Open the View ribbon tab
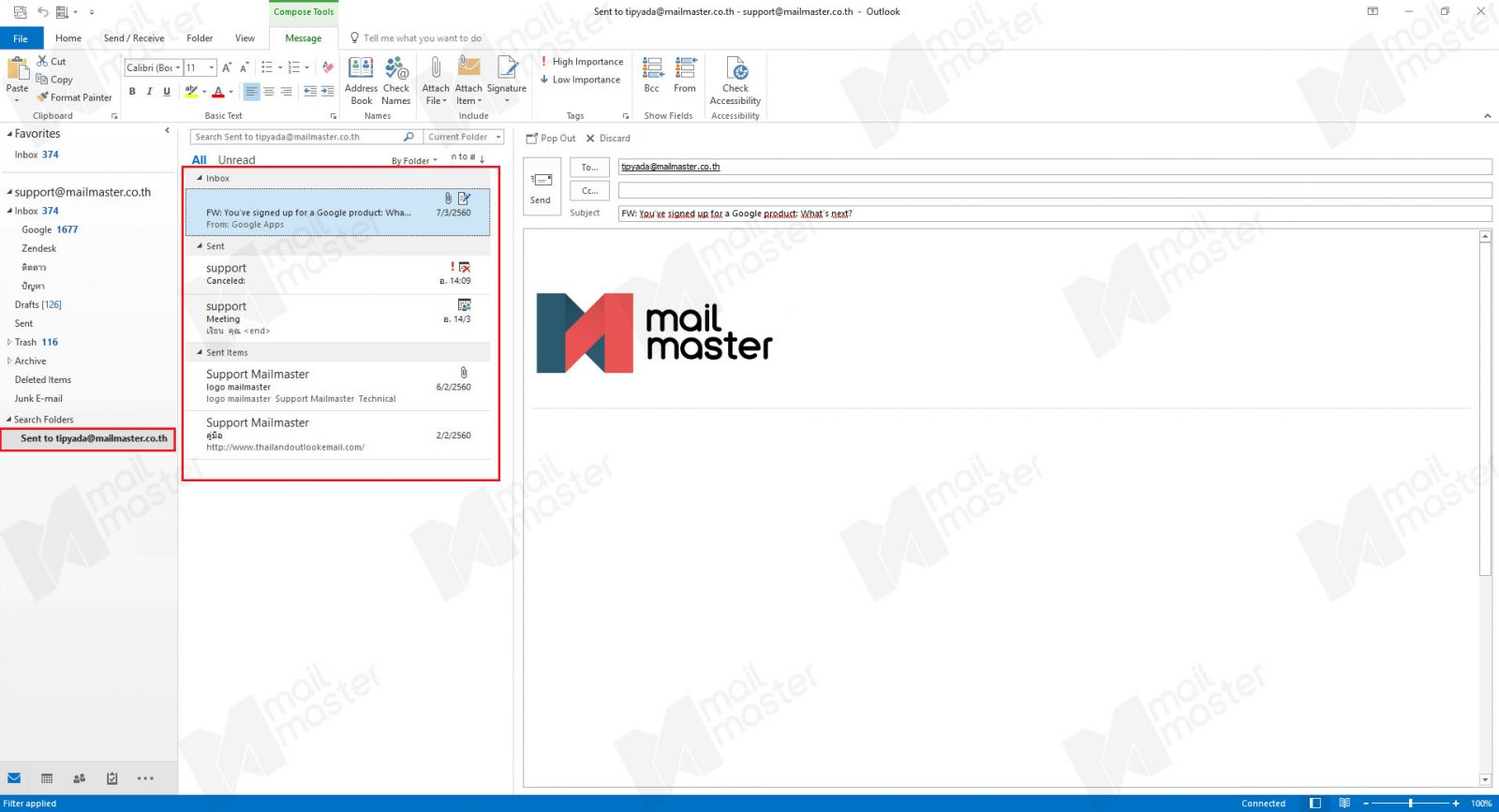This screenshot has height=812, width=1499. 245,38
